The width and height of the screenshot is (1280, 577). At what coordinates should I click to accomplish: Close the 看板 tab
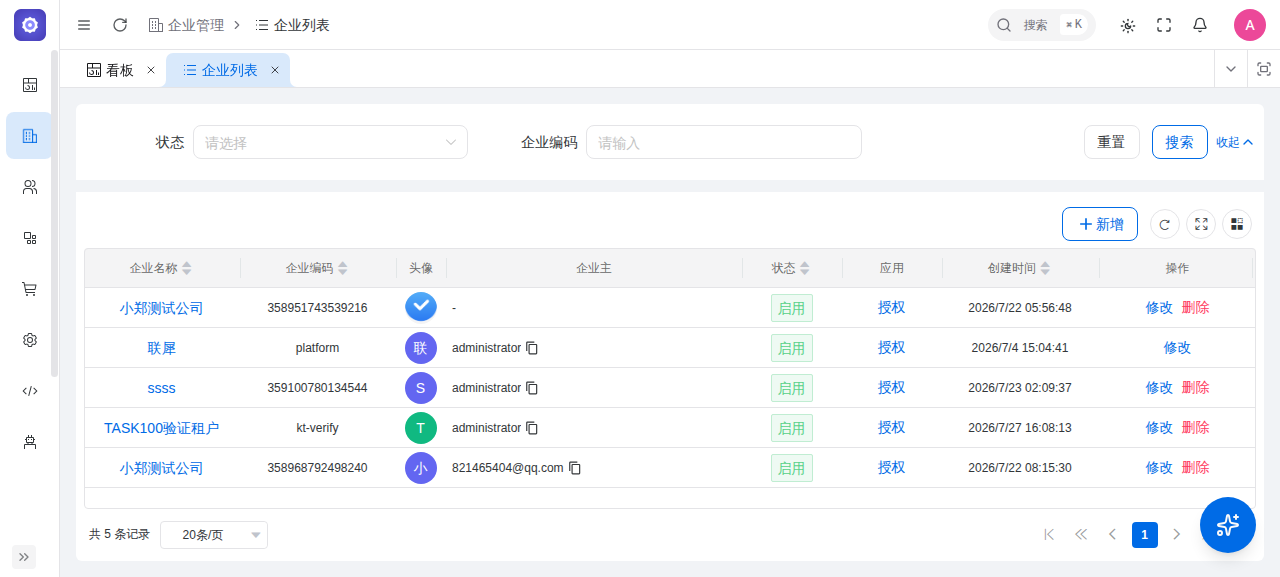click(151, 70)
